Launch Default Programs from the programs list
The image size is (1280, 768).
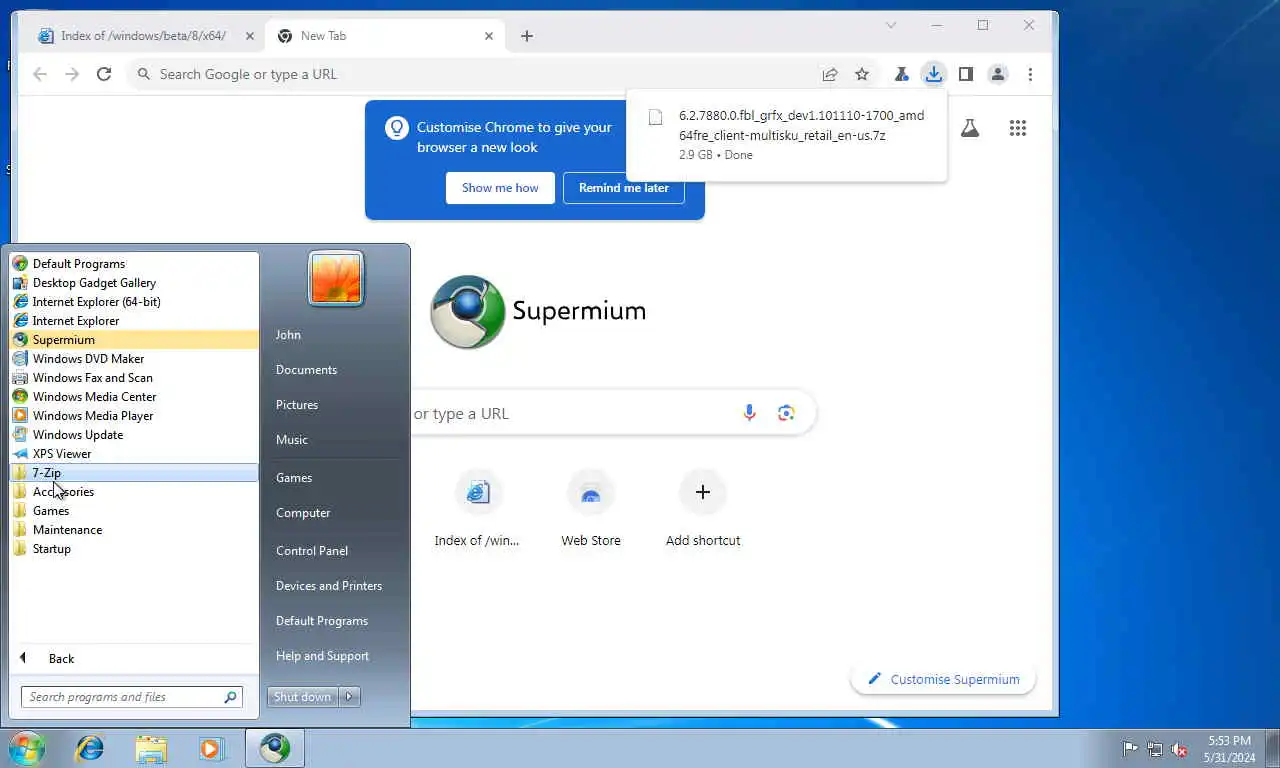134,264
